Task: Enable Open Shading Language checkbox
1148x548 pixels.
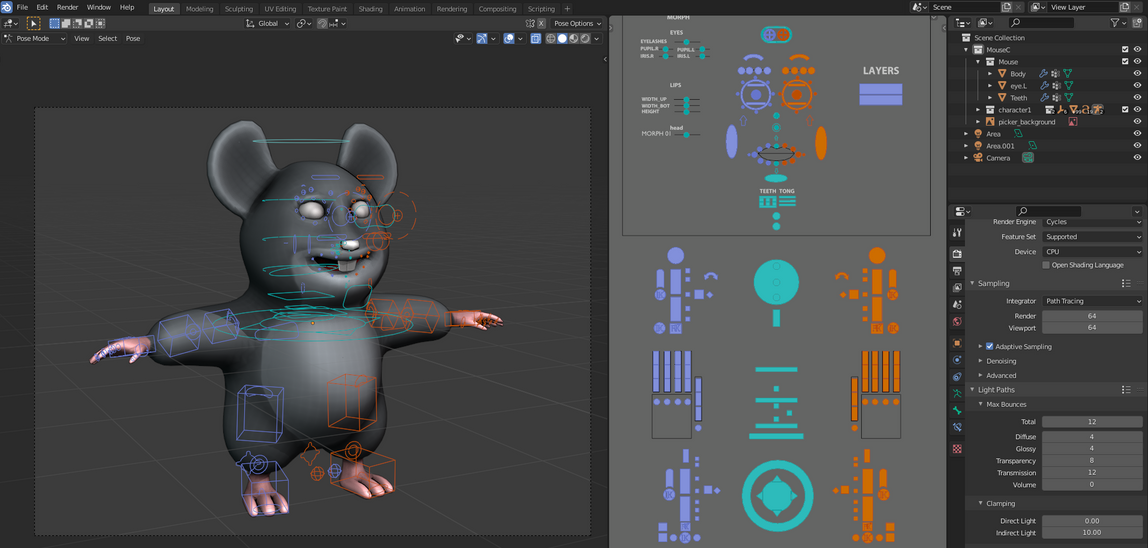Action: (1046, 265)
